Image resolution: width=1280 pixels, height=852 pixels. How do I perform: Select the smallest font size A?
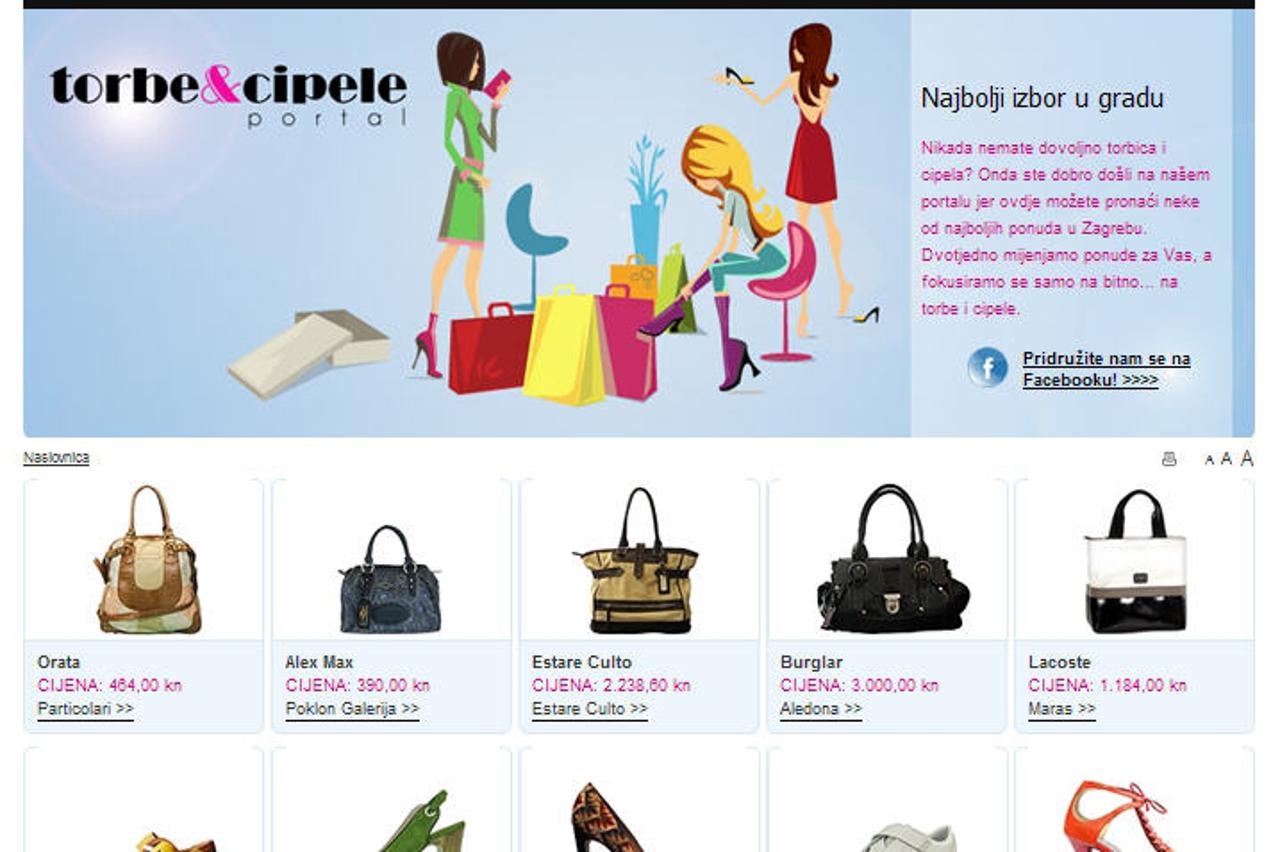click(x=1209, y=460)
